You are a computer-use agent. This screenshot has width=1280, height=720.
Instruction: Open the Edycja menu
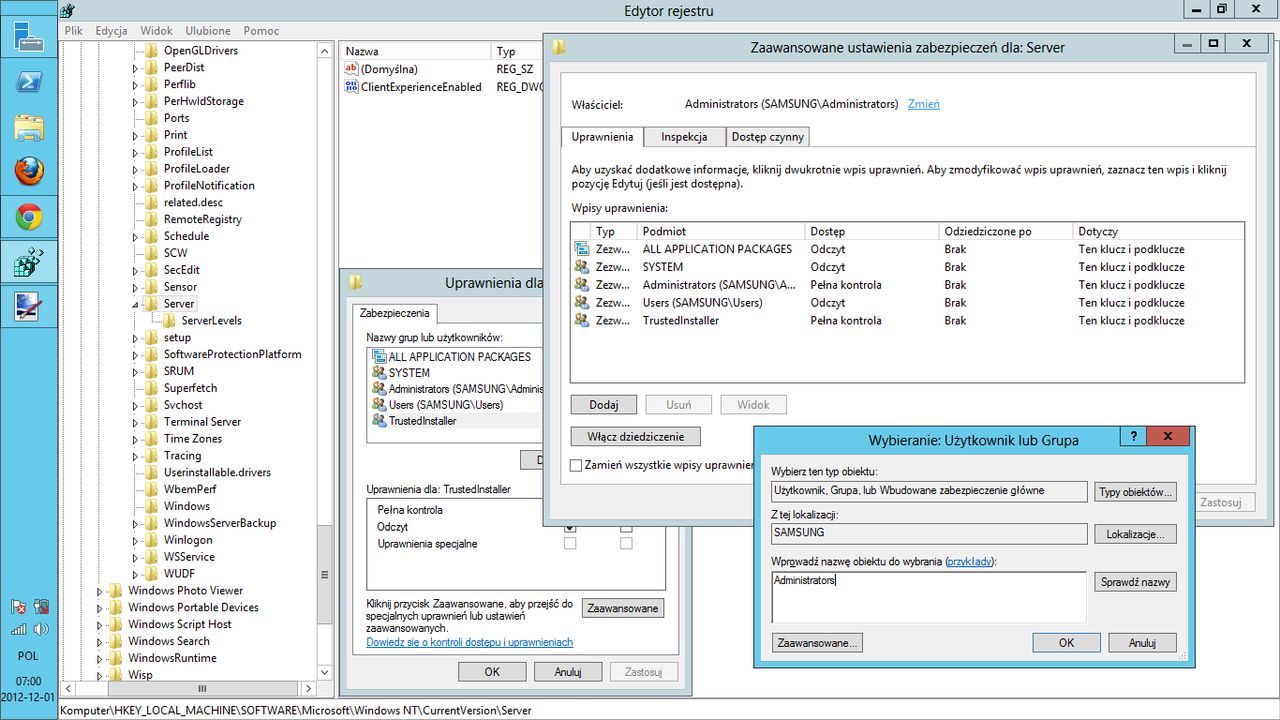point(111,31)
